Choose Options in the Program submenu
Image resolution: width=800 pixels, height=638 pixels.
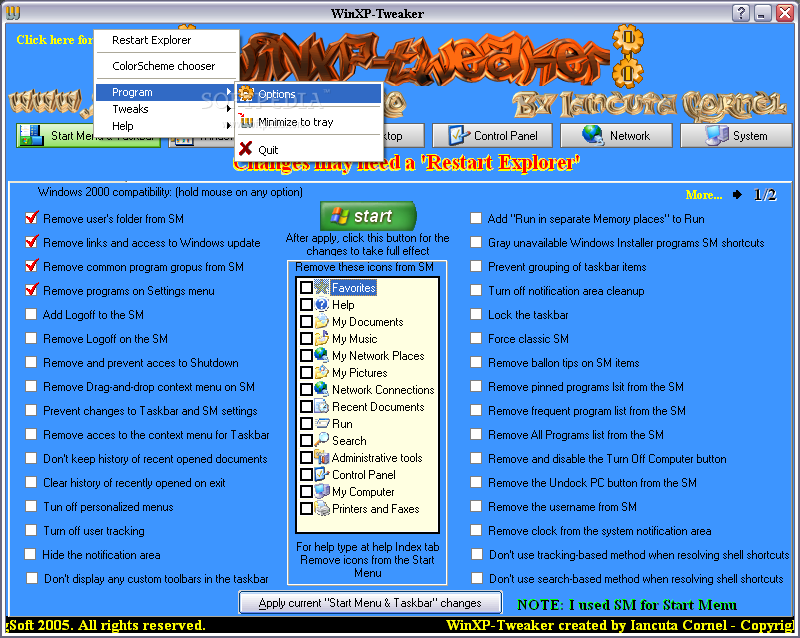click(309, 94)
